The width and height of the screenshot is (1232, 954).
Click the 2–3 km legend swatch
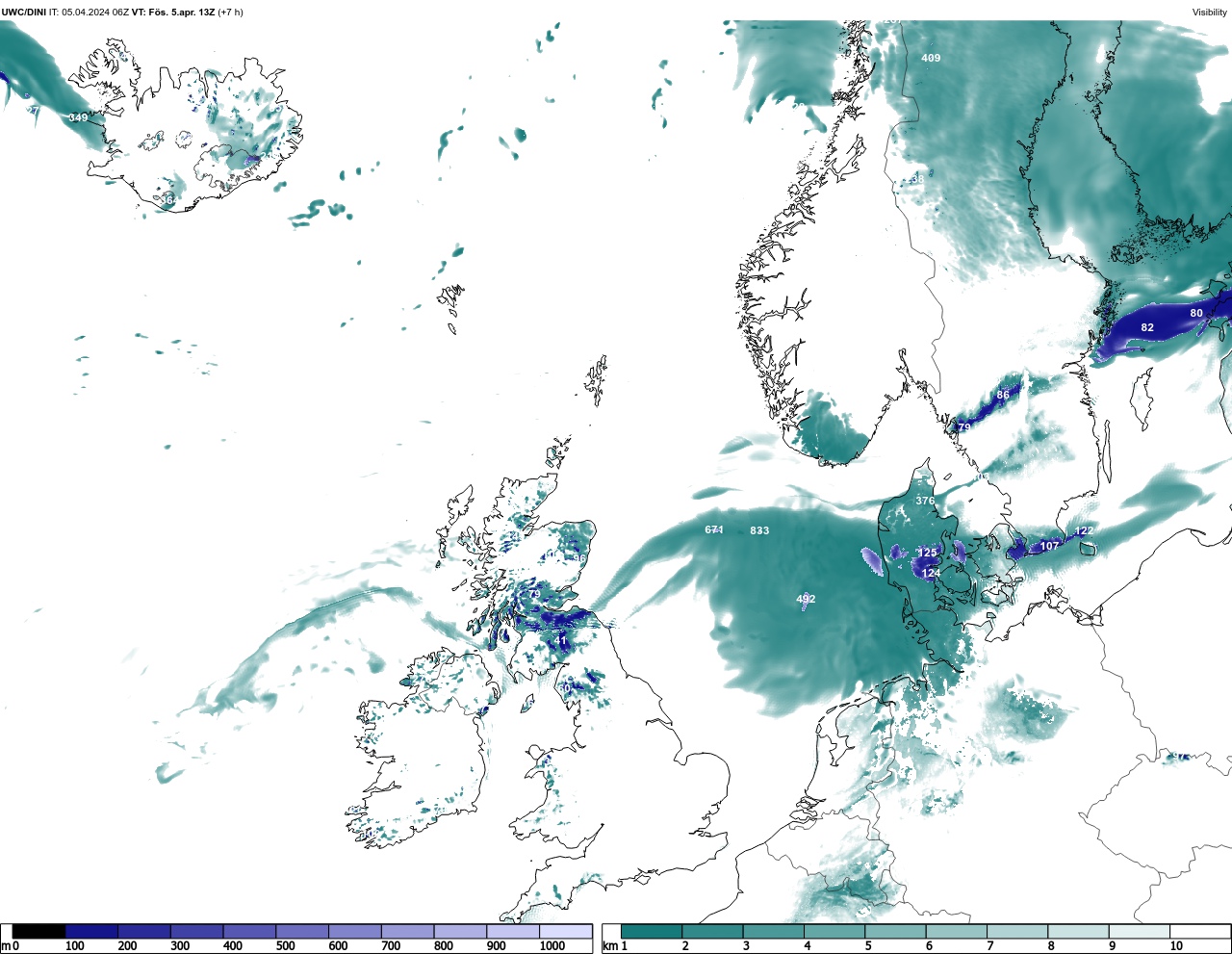(712, 932)
